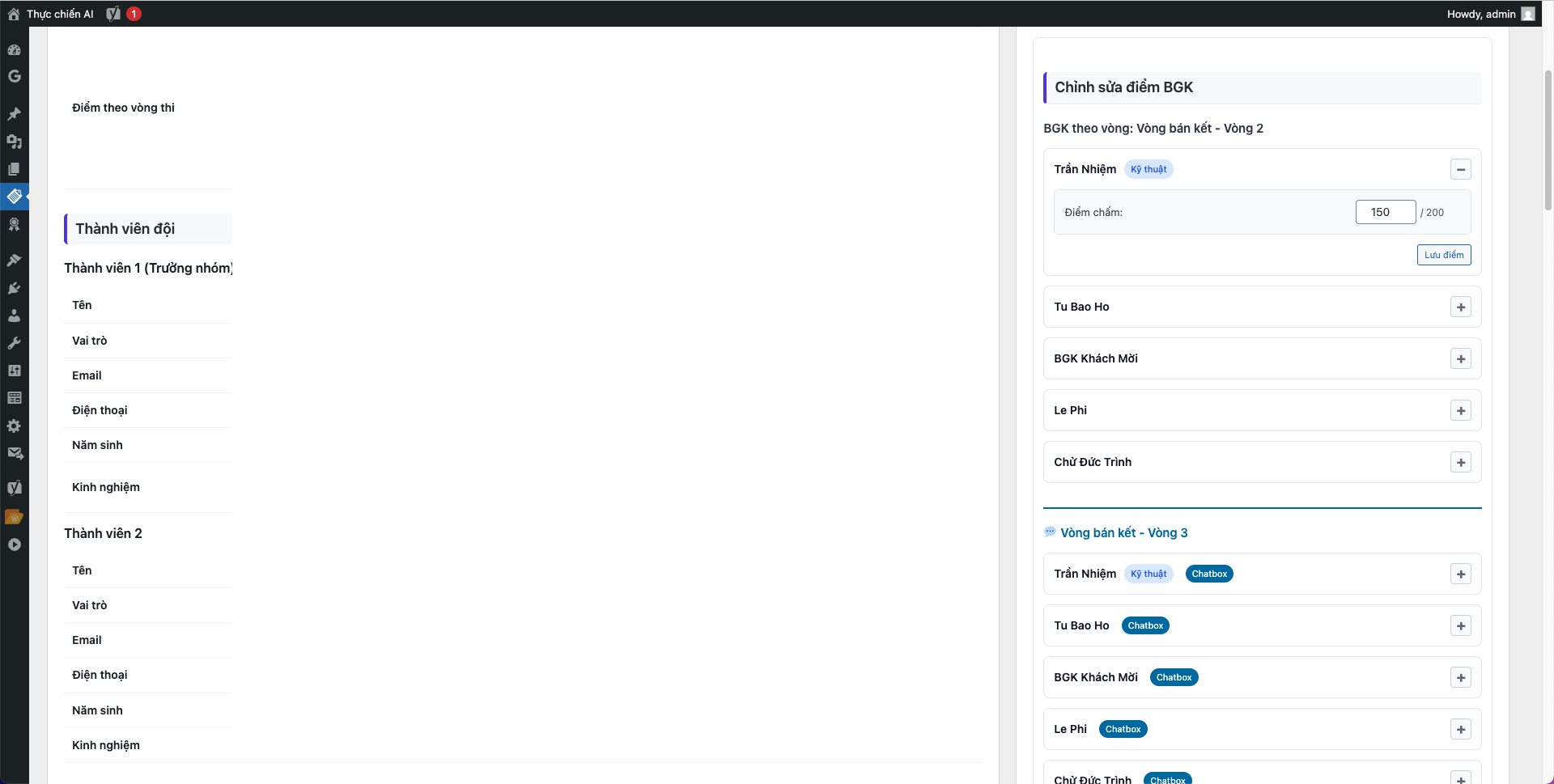Collapse the Trần Nhiệm score panel
Viewport: 1554px width, 784px height.
coord(1460,169)
